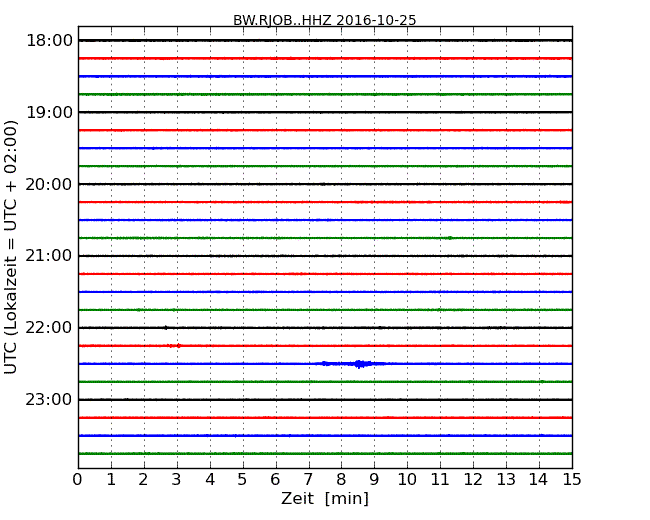Click the 20:00 y-axis tick label
The height and width of the screenshot is (520, 650).
point(49,184)
